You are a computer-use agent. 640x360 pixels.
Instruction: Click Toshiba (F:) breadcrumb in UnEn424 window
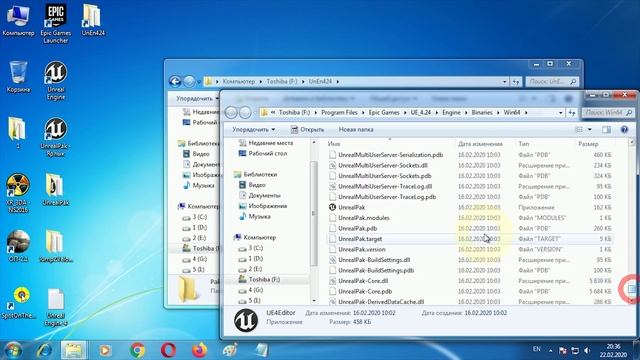pyautogui.click(x=282, y=82)
